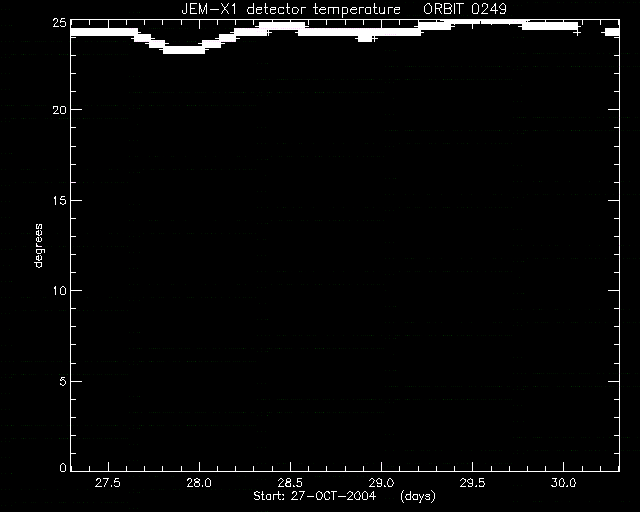The width and height of the screenshot is (640, 512).
Task: Click the y-axis tick label 10
Action: point(60,291)
